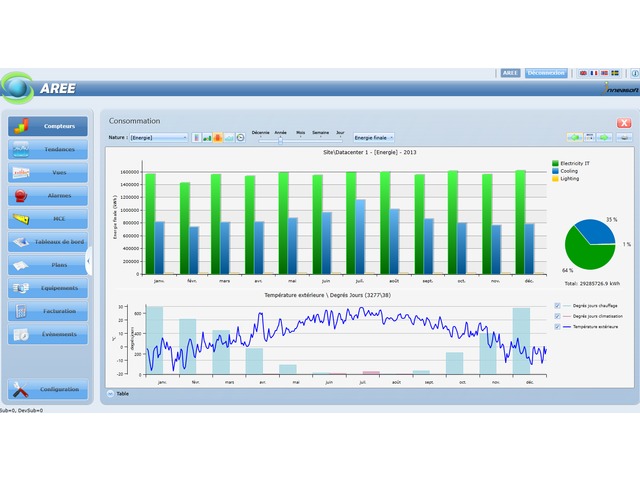
Task: Toggle Degrés jours climatisation checkbox
Action: click(557, 316)
